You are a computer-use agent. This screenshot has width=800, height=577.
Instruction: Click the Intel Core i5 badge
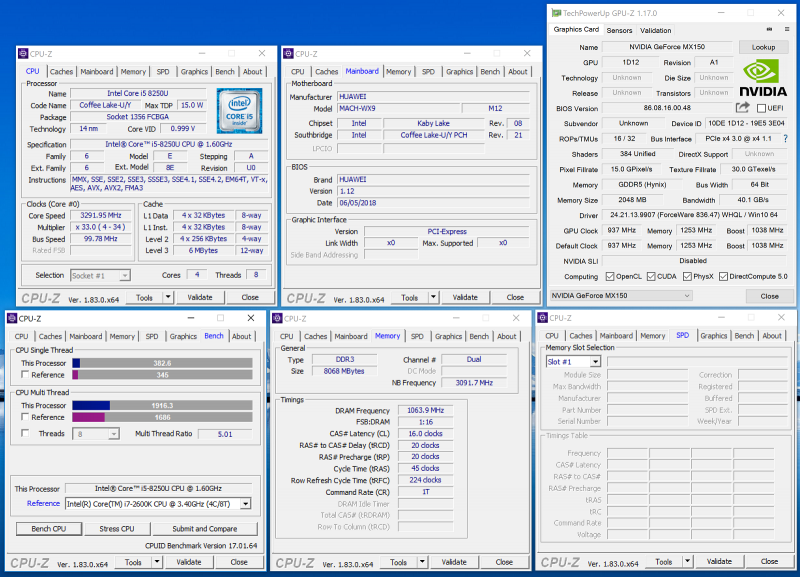pyautogui.click(x=239, y=111)
